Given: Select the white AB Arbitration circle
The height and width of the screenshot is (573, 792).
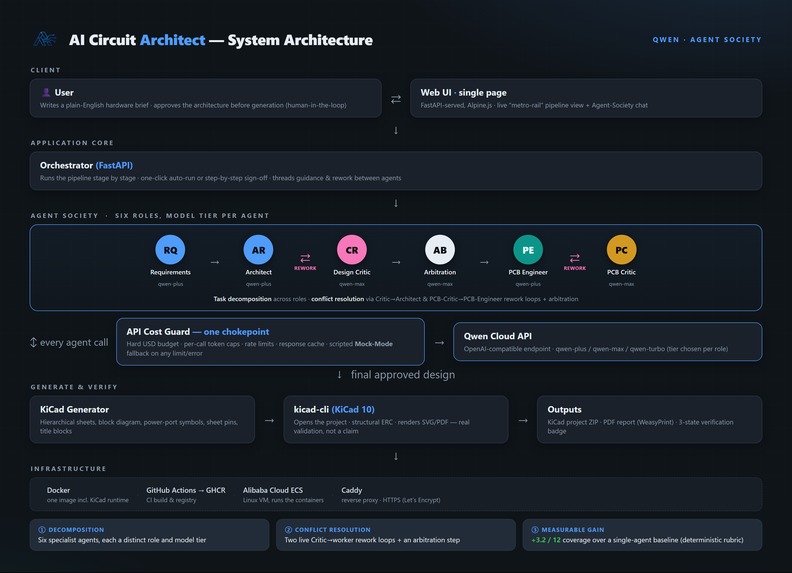Looking at the screenshot, I should point(439,250).
